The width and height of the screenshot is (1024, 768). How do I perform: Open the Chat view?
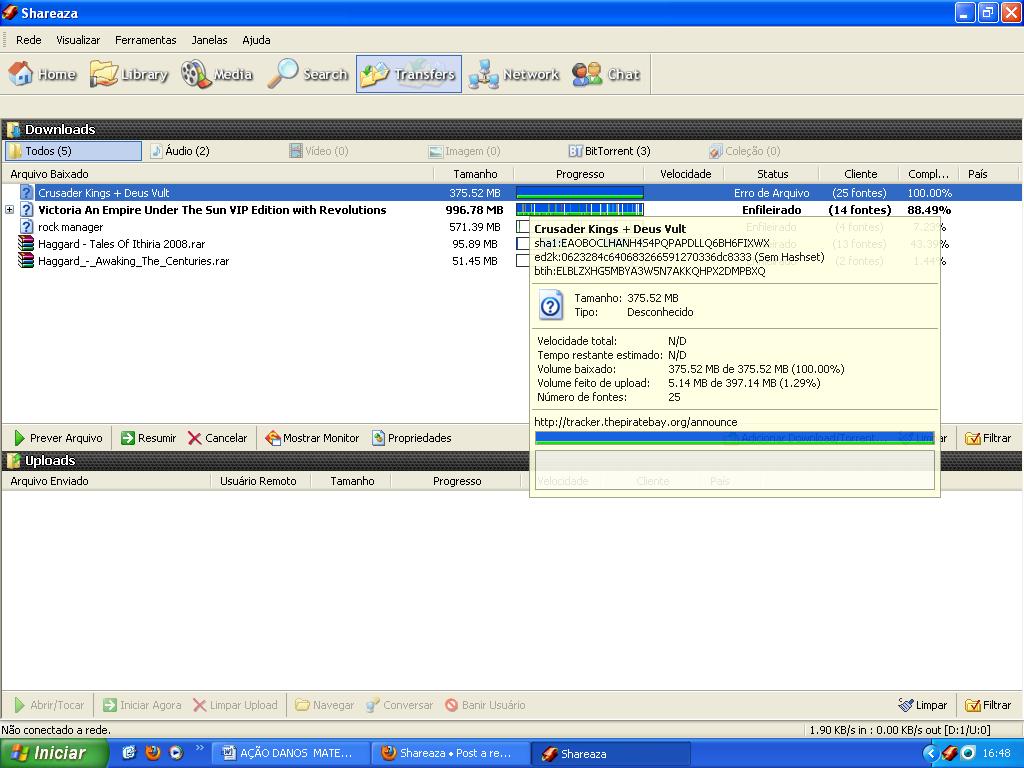[606, 75]
